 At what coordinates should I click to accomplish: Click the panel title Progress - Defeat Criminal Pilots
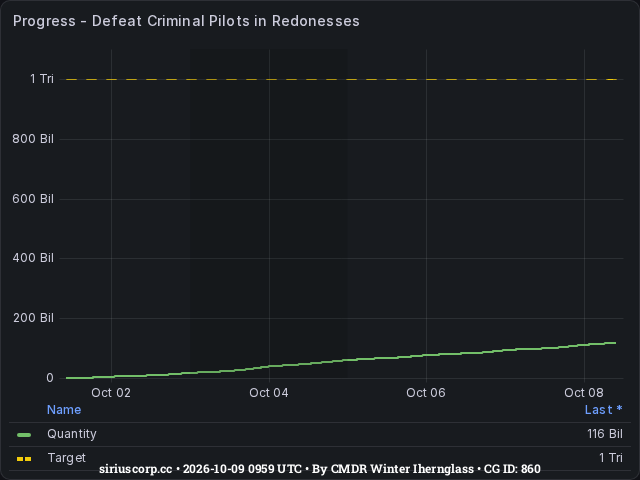[x=186, y=21]
